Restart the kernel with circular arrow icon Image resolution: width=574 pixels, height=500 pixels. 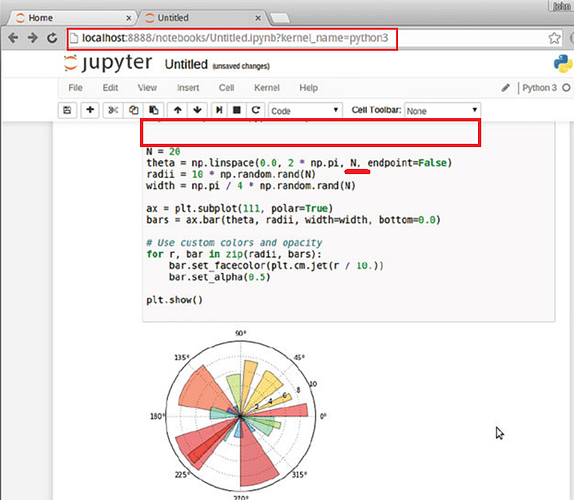[x=256, y=110]
